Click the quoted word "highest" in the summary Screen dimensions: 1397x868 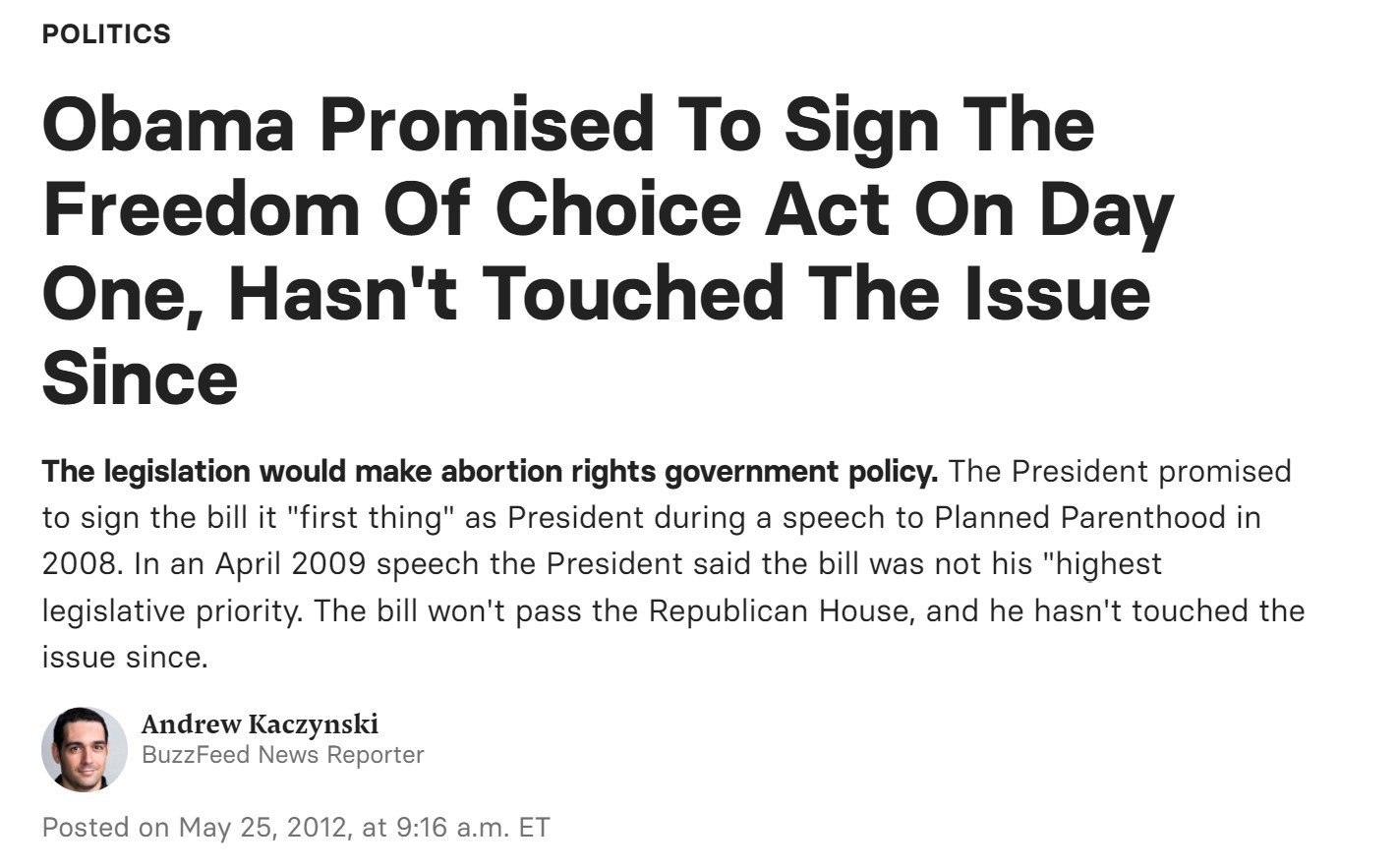pos(1103,564)
